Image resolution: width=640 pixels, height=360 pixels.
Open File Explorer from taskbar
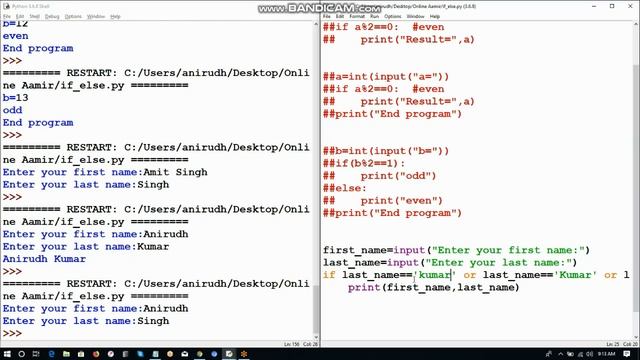66,354
